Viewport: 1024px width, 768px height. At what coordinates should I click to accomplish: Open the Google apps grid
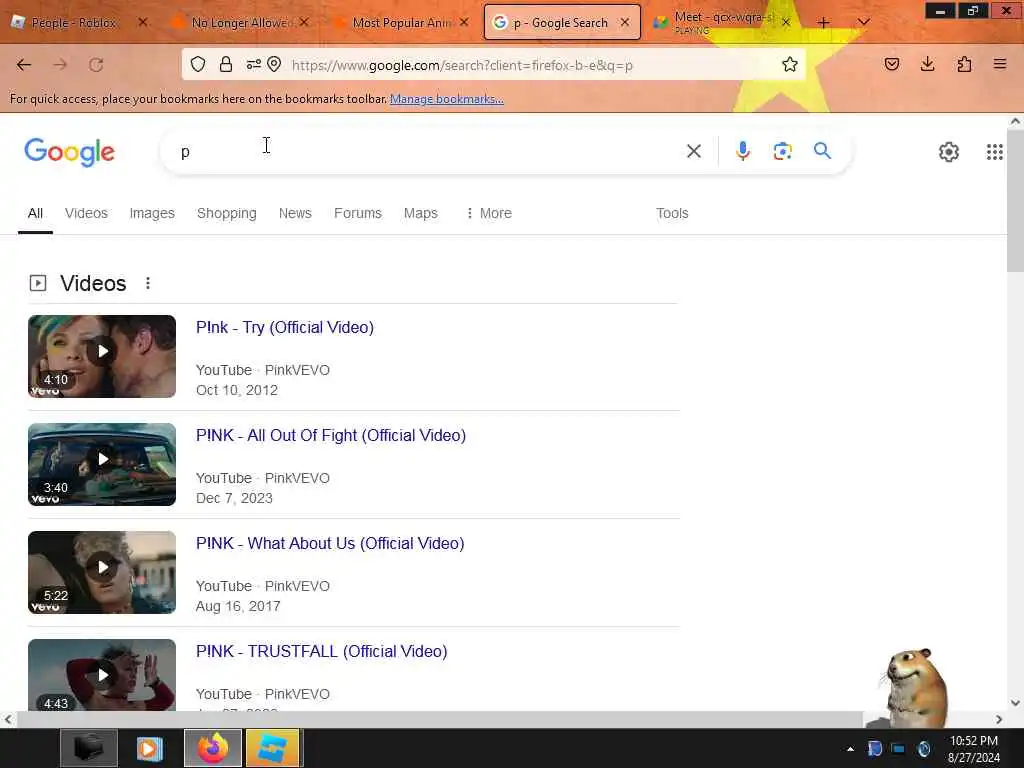[995, 152]
